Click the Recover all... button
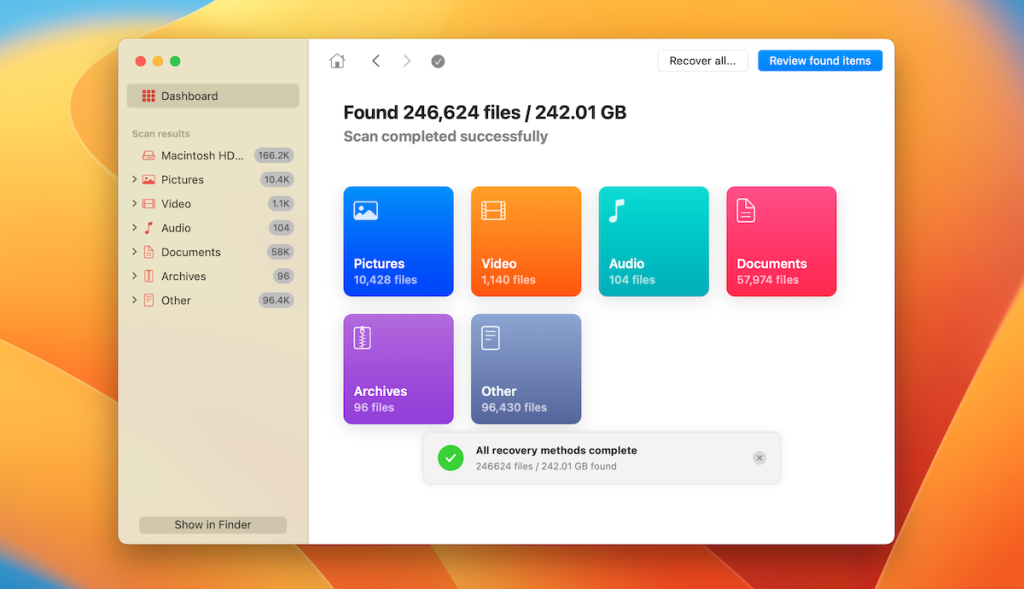 click(703, 61)
